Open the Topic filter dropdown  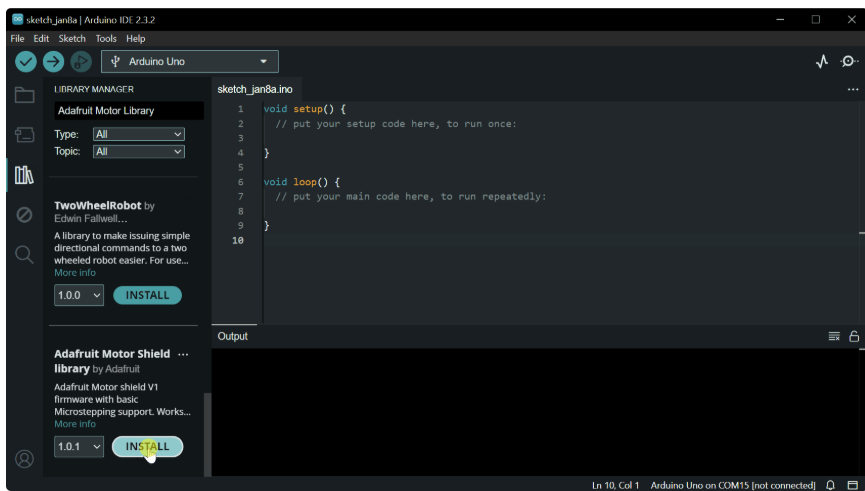(138, 151)
